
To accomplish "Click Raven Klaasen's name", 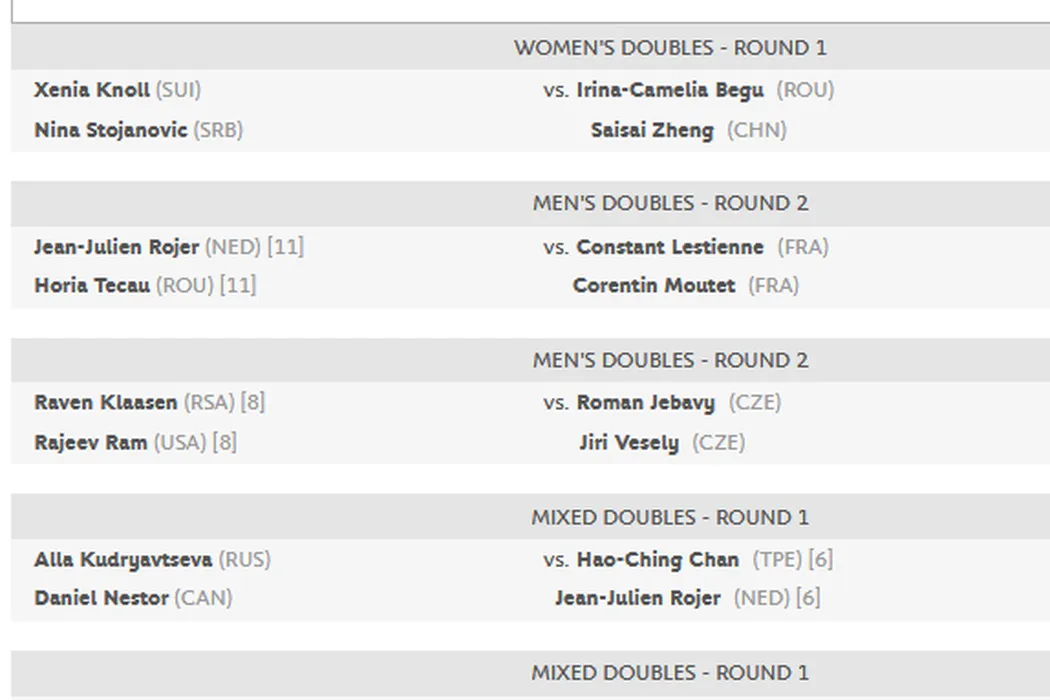I will coord(105,403).
